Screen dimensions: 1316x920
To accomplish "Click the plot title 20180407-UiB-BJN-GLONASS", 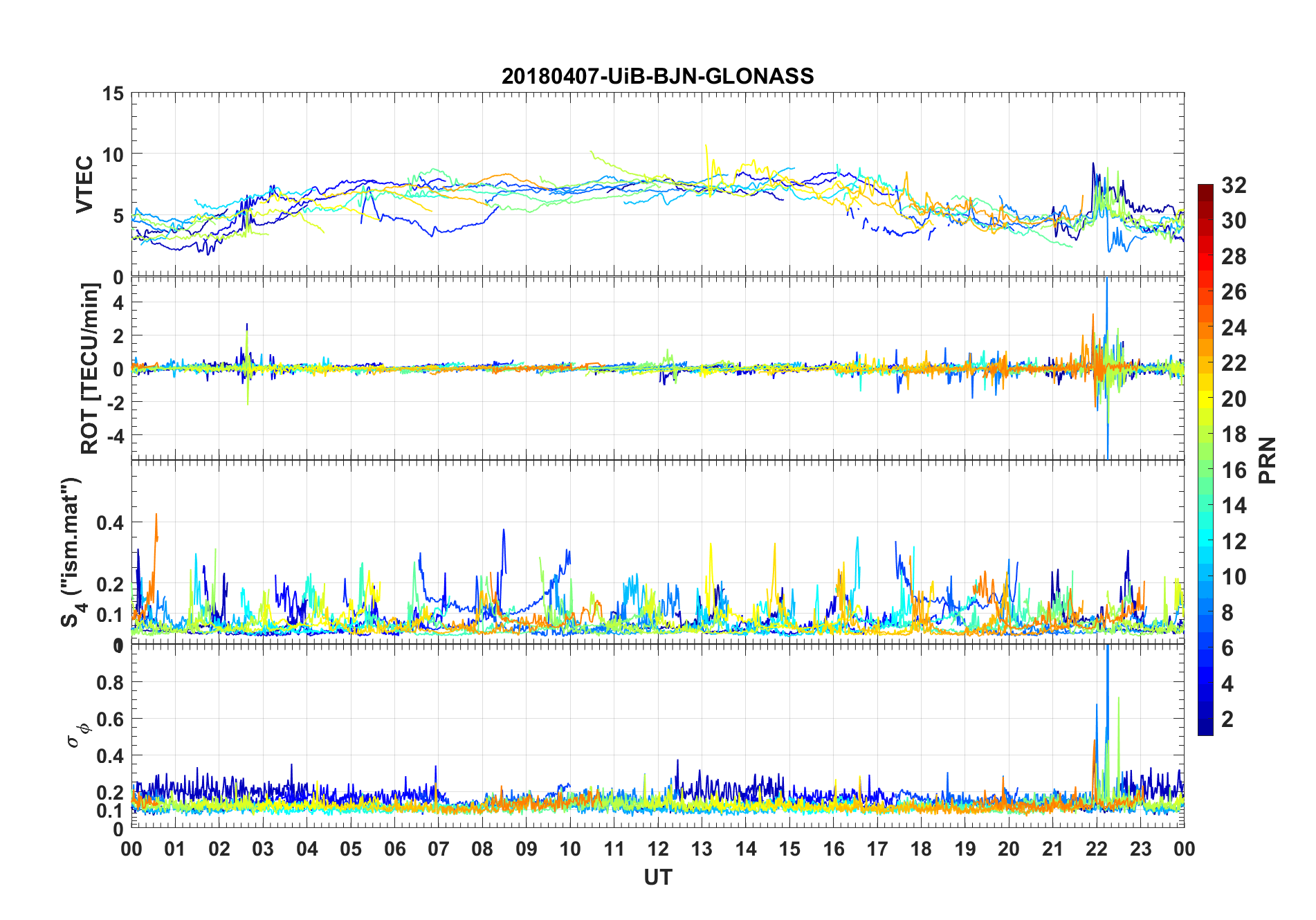I will (x=657, y=76).
